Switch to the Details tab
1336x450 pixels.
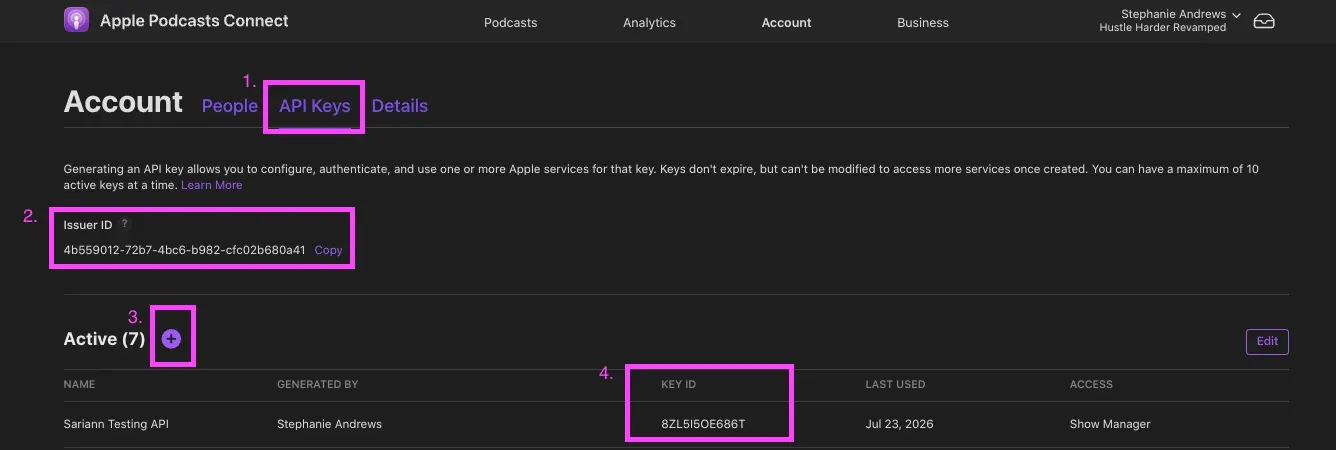pos(400,106)
